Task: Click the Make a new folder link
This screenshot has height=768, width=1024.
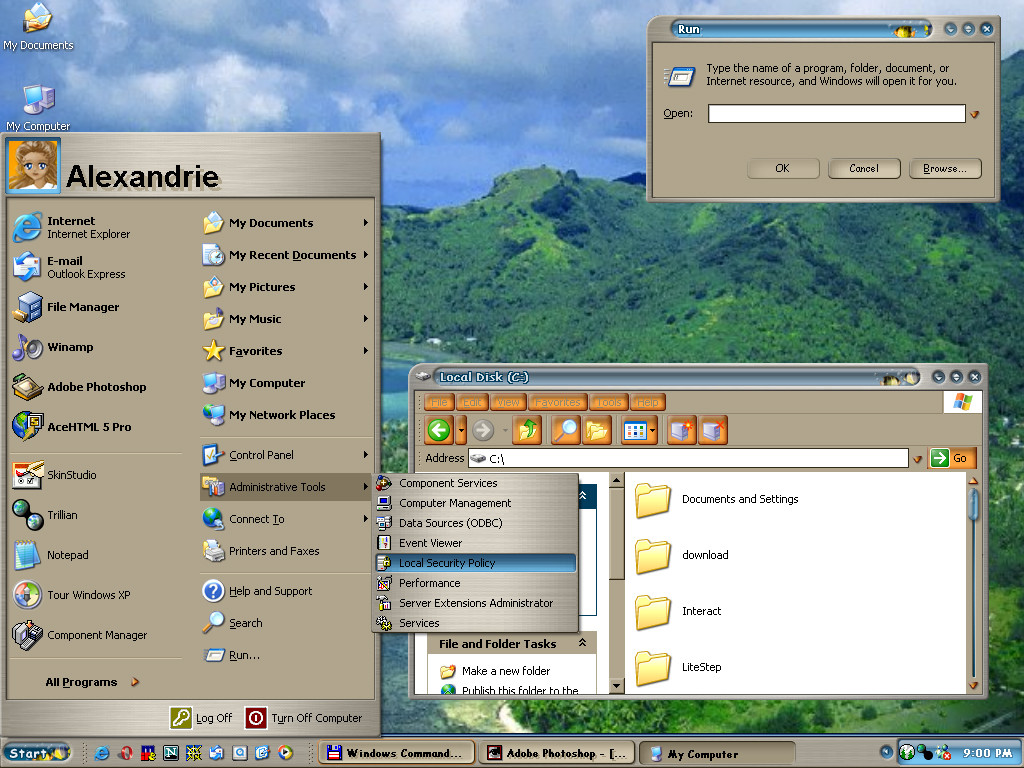Action: 506,671
